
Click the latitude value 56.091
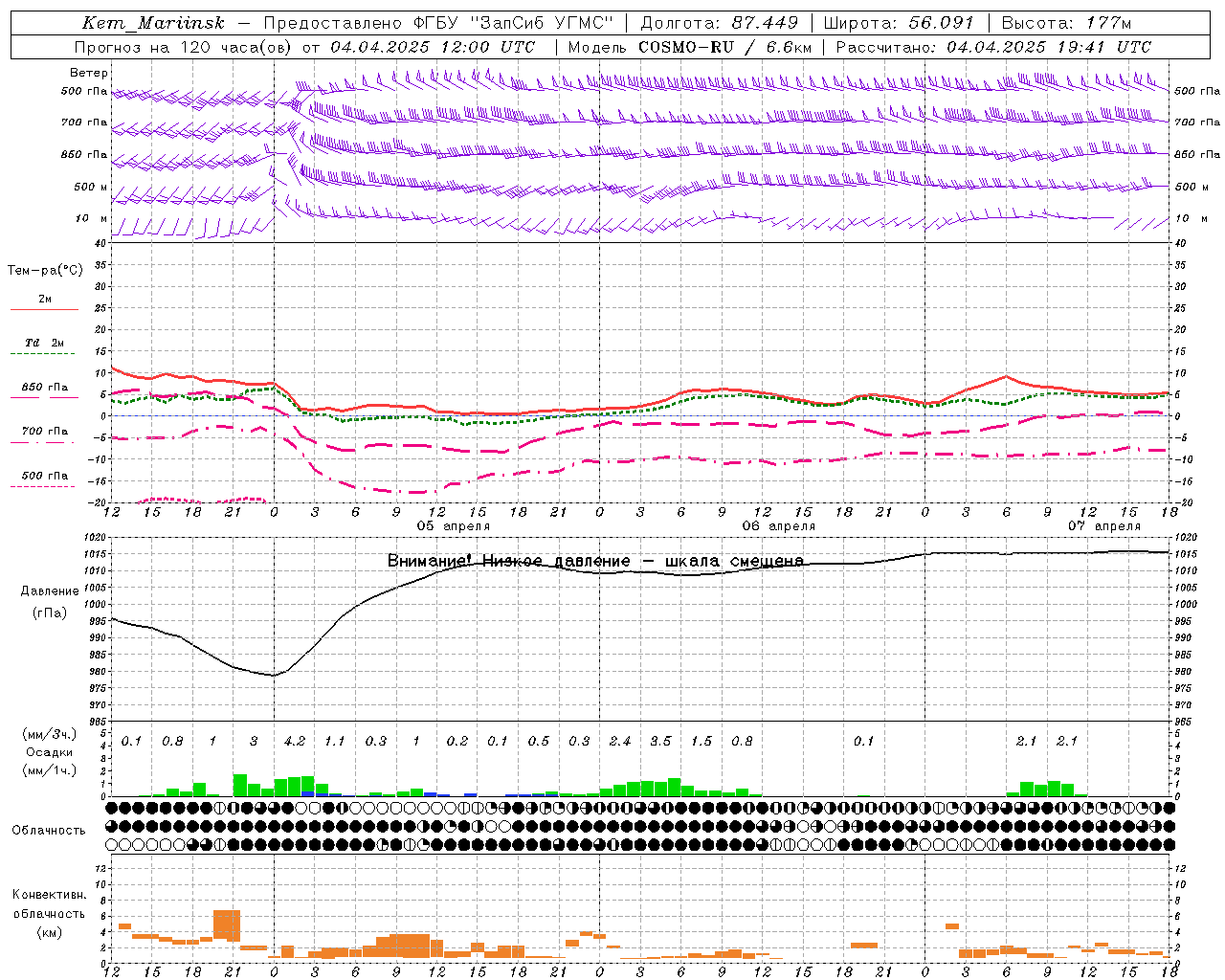[940, 23]
